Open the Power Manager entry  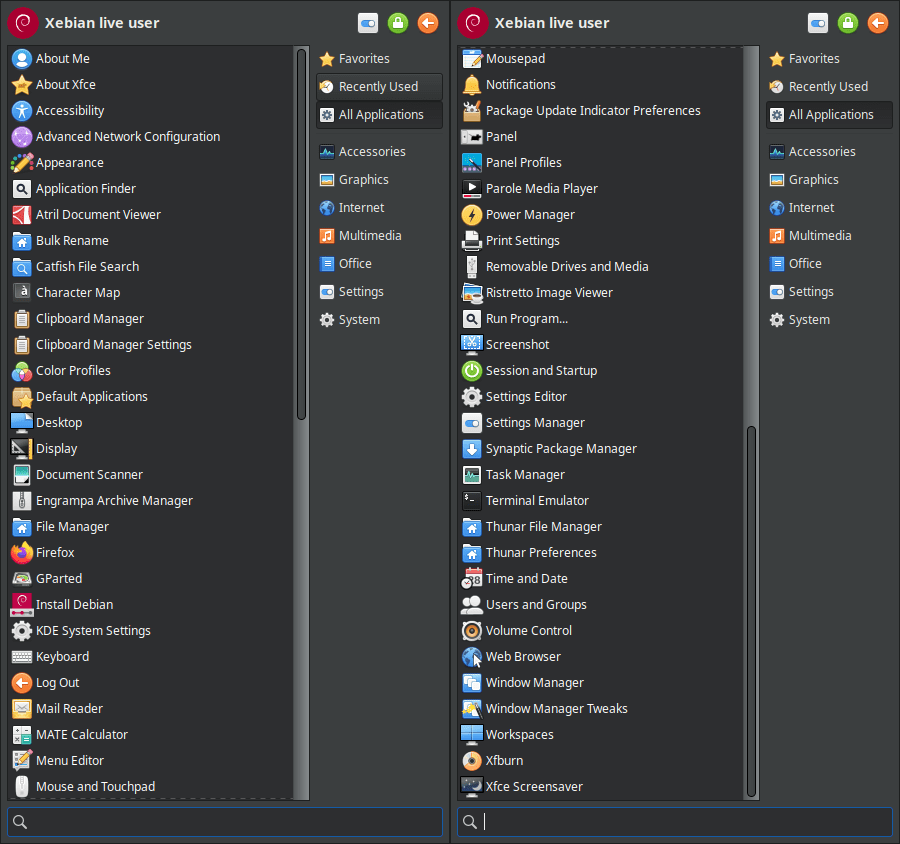(529, 215)
